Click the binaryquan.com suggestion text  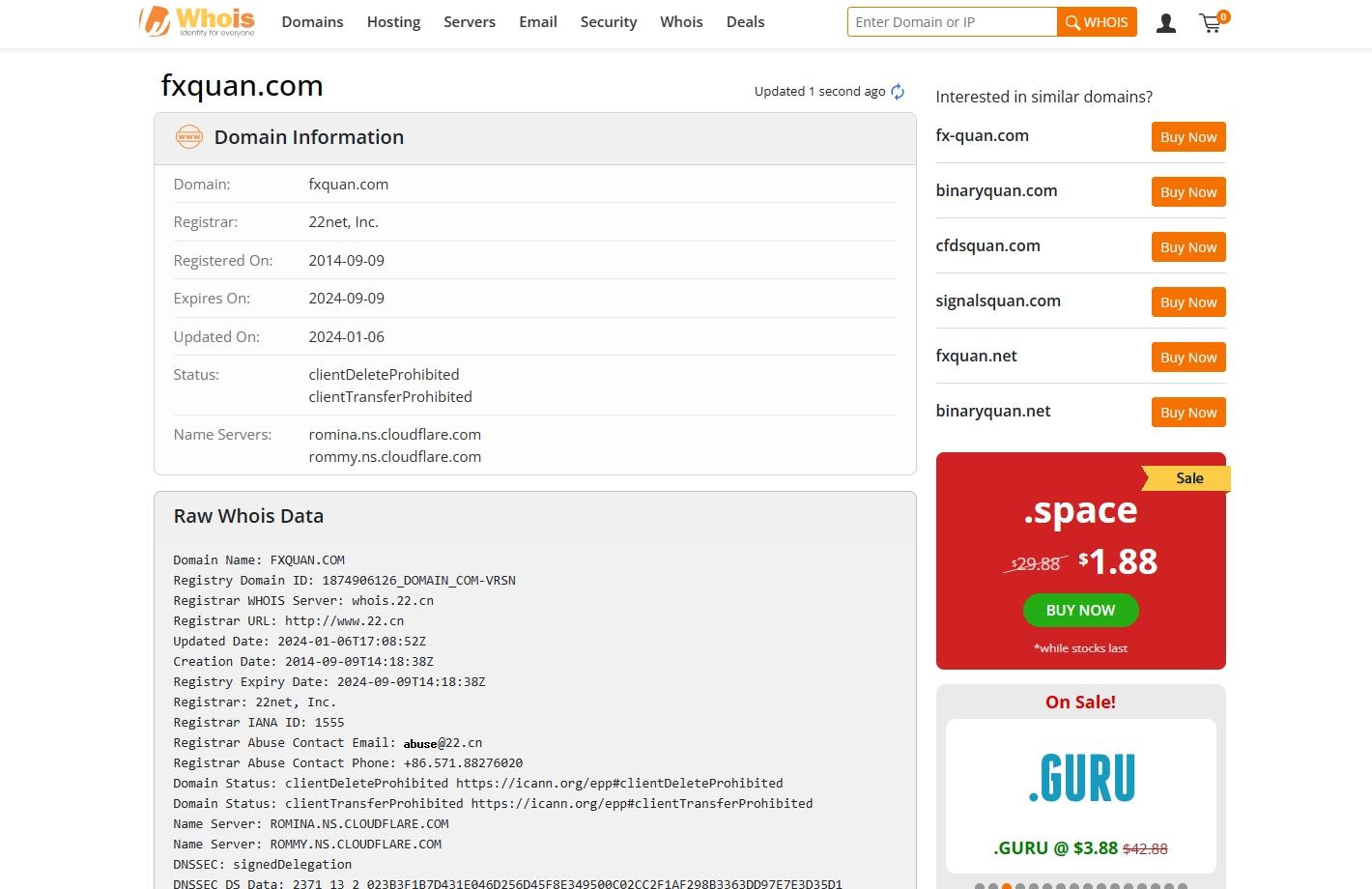(996, 191)
